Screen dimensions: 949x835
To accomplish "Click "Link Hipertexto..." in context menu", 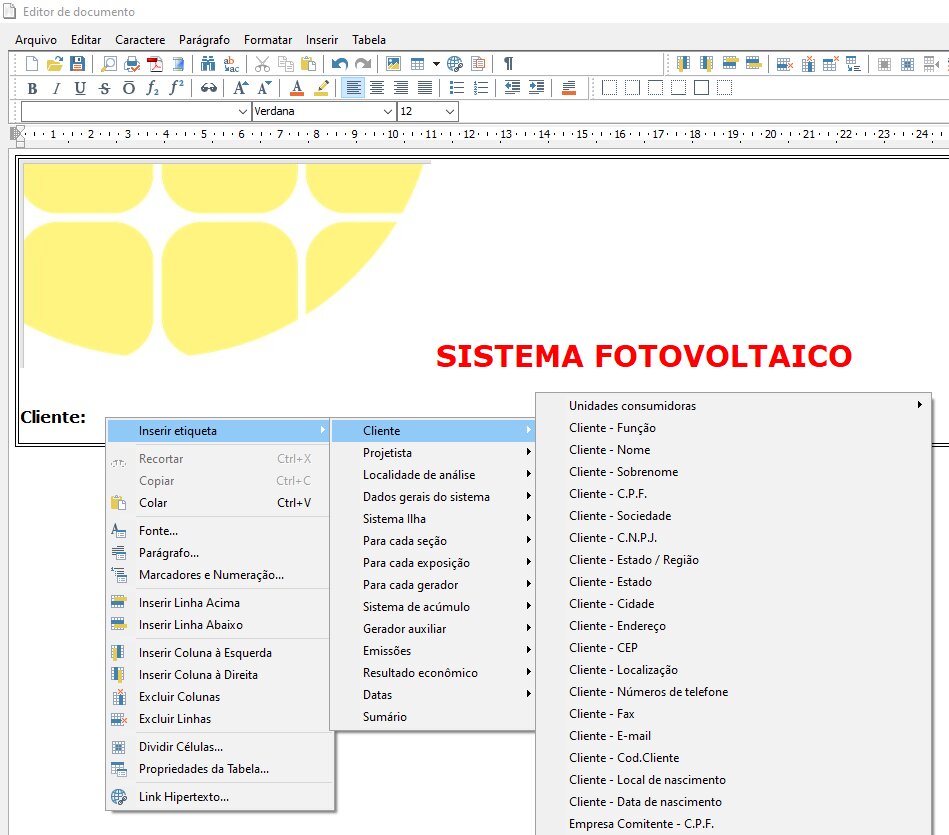I will pyautogui.click(x=184, y=797).
